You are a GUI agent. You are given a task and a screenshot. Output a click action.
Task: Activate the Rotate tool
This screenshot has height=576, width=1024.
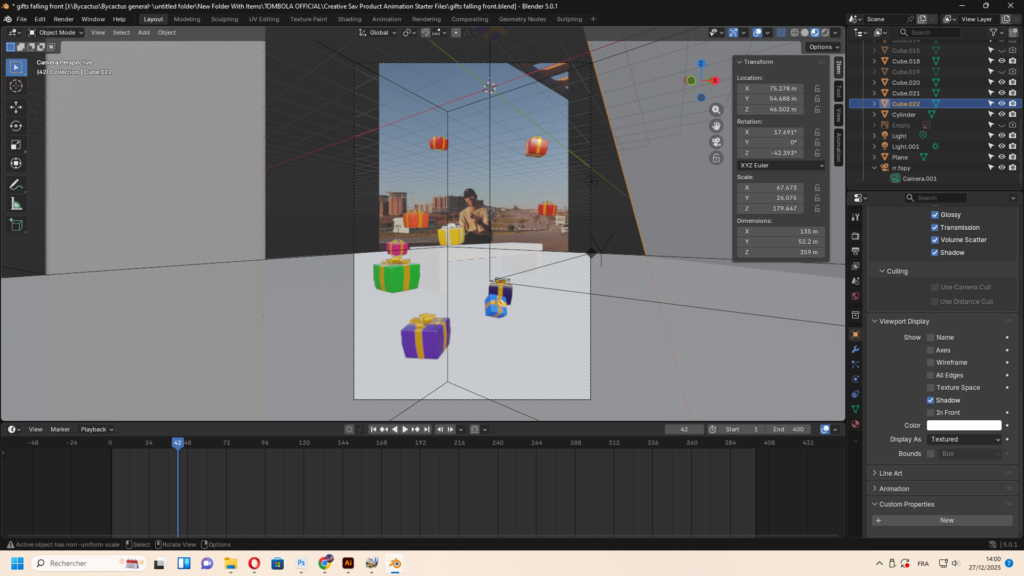(16, 125)
